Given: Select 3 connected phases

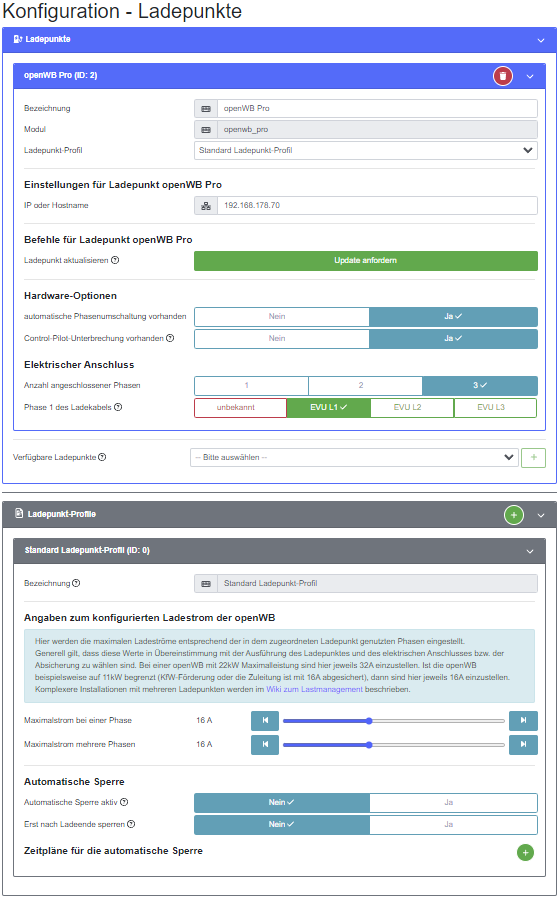Looking at the screenshot, I should click(x=480, y=386).
